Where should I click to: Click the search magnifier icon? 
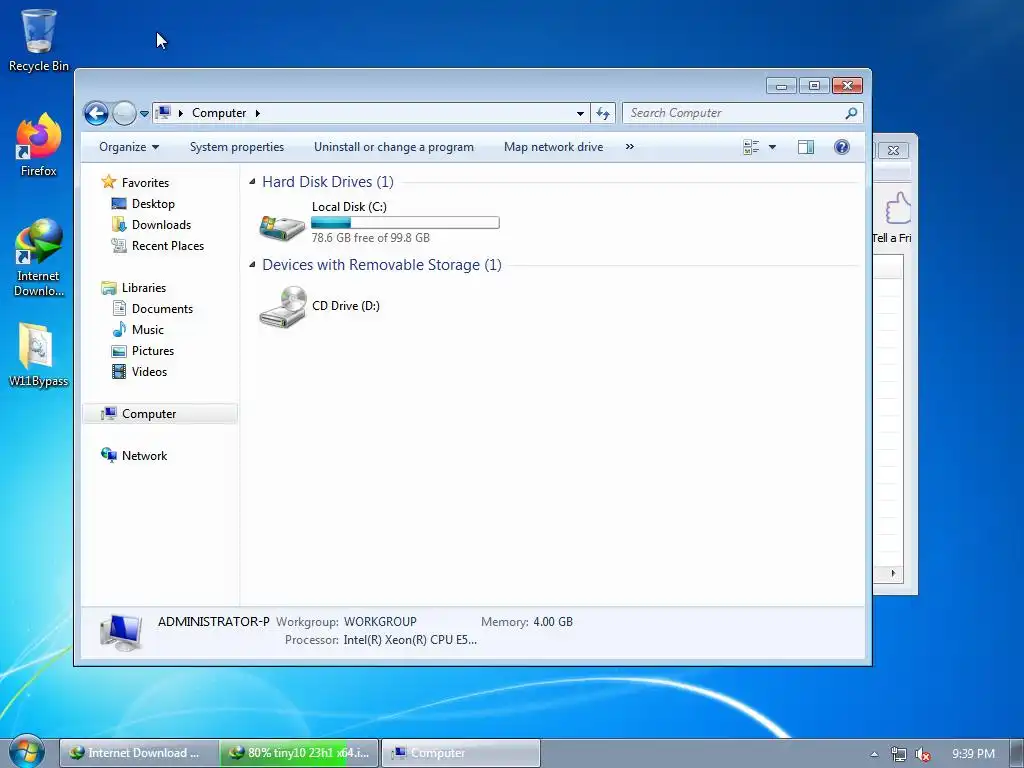(x=851, y=113)
